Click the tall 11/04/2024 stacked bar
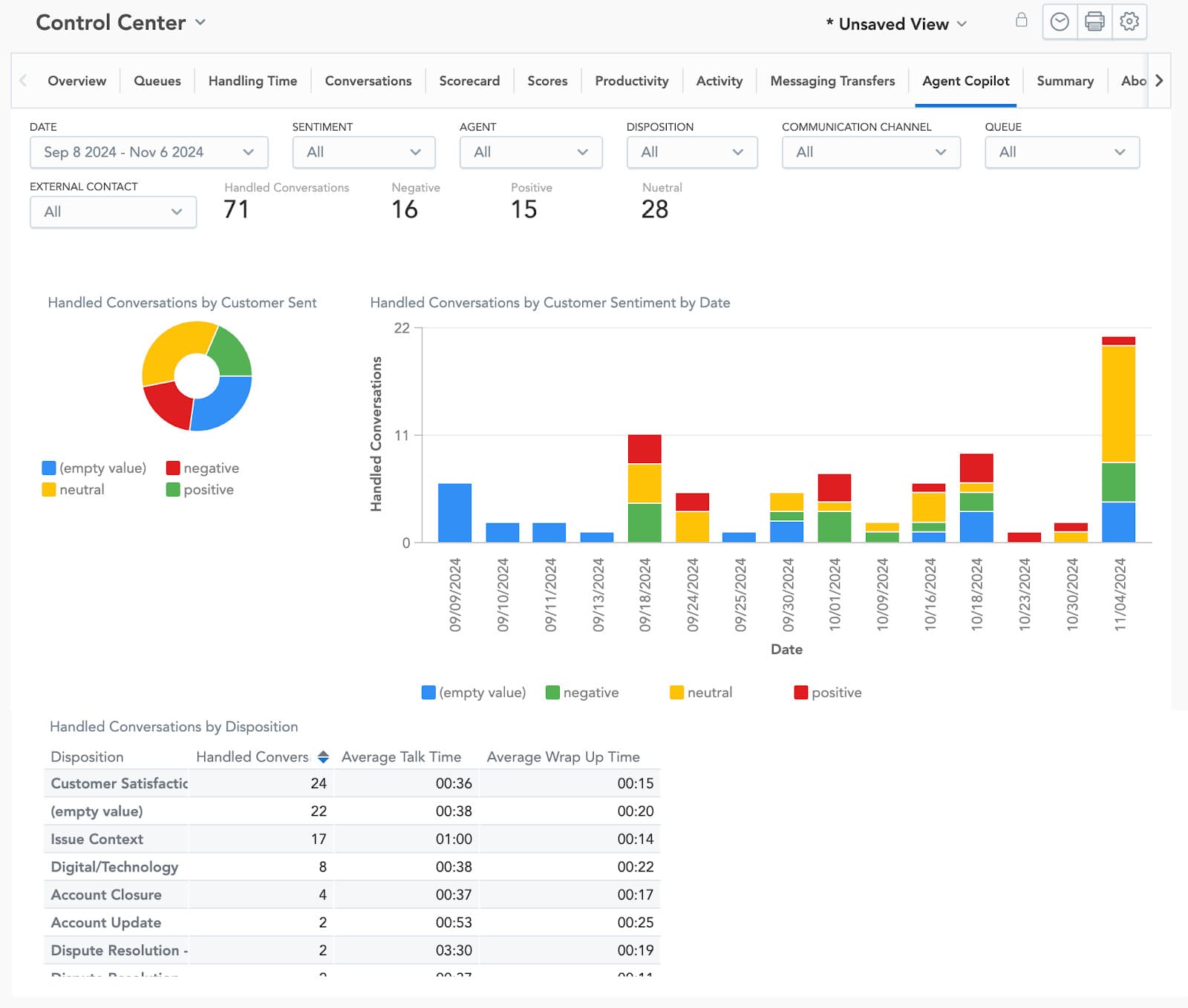The height and width of the screenshot is (1008, 1188). 1120,438
